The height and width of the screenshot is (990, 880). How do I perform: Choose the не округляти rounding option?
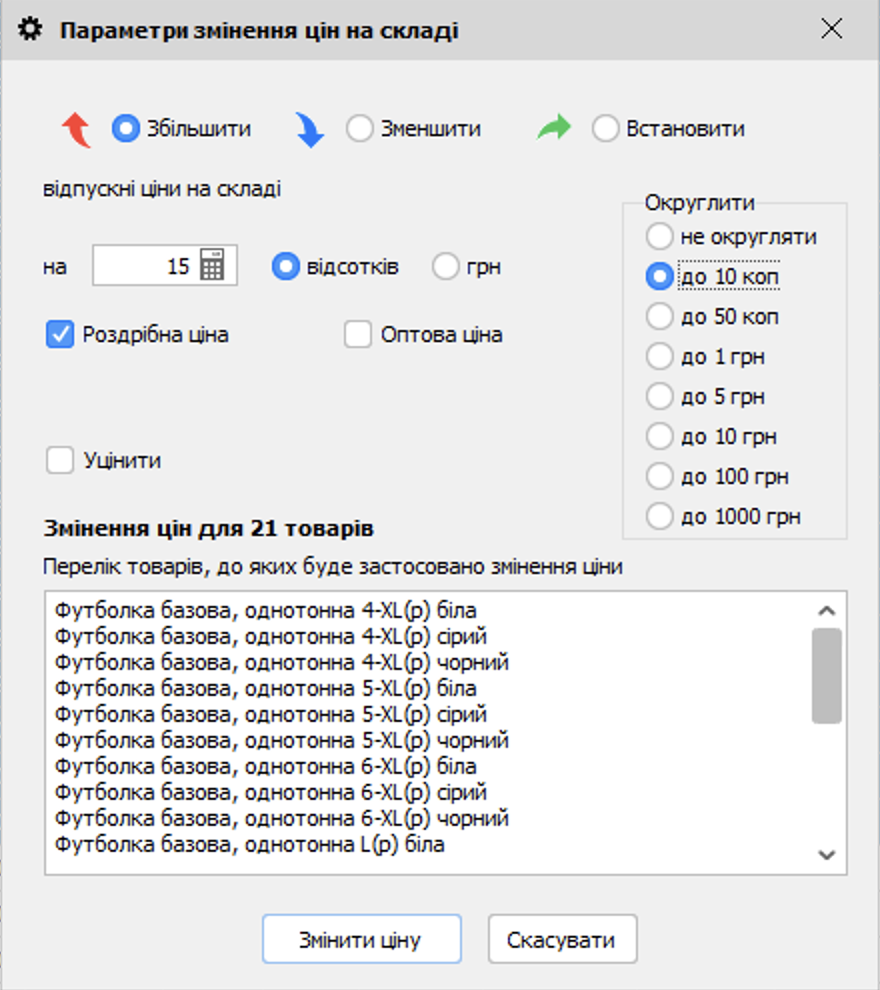660,236
